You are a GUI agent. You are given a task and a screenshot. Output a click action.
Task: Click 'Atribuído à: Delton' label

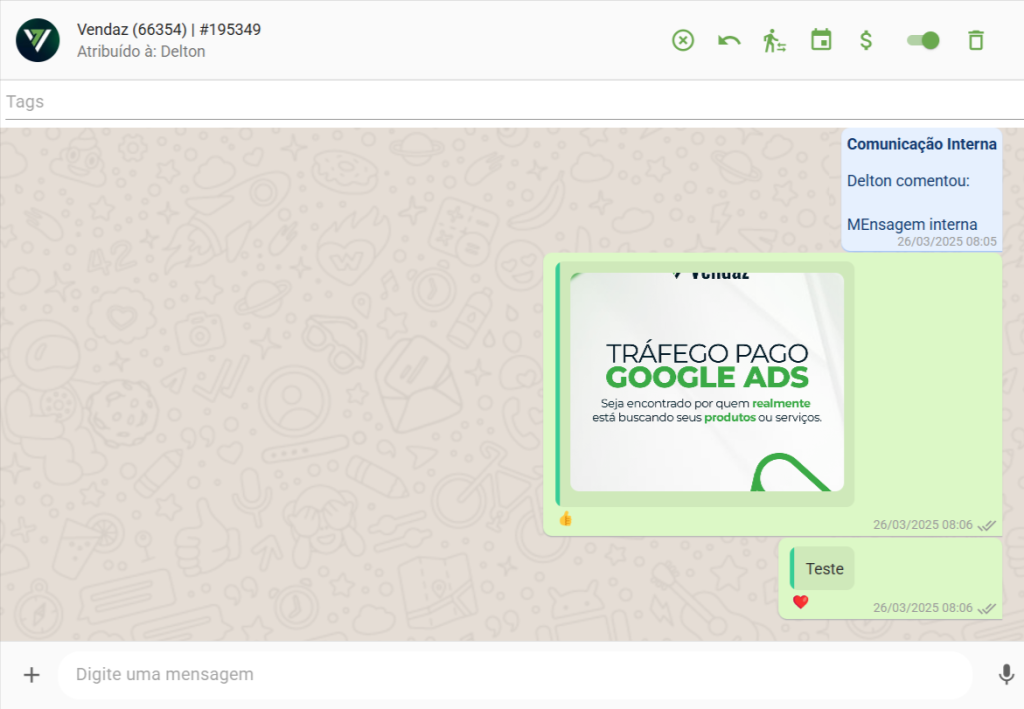141,52
